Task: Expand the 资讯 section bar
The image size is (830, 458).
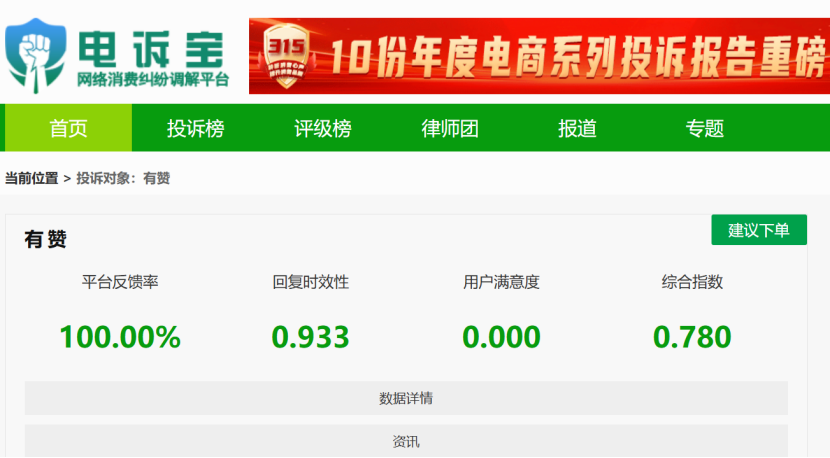Action: (x=406, y=441)
